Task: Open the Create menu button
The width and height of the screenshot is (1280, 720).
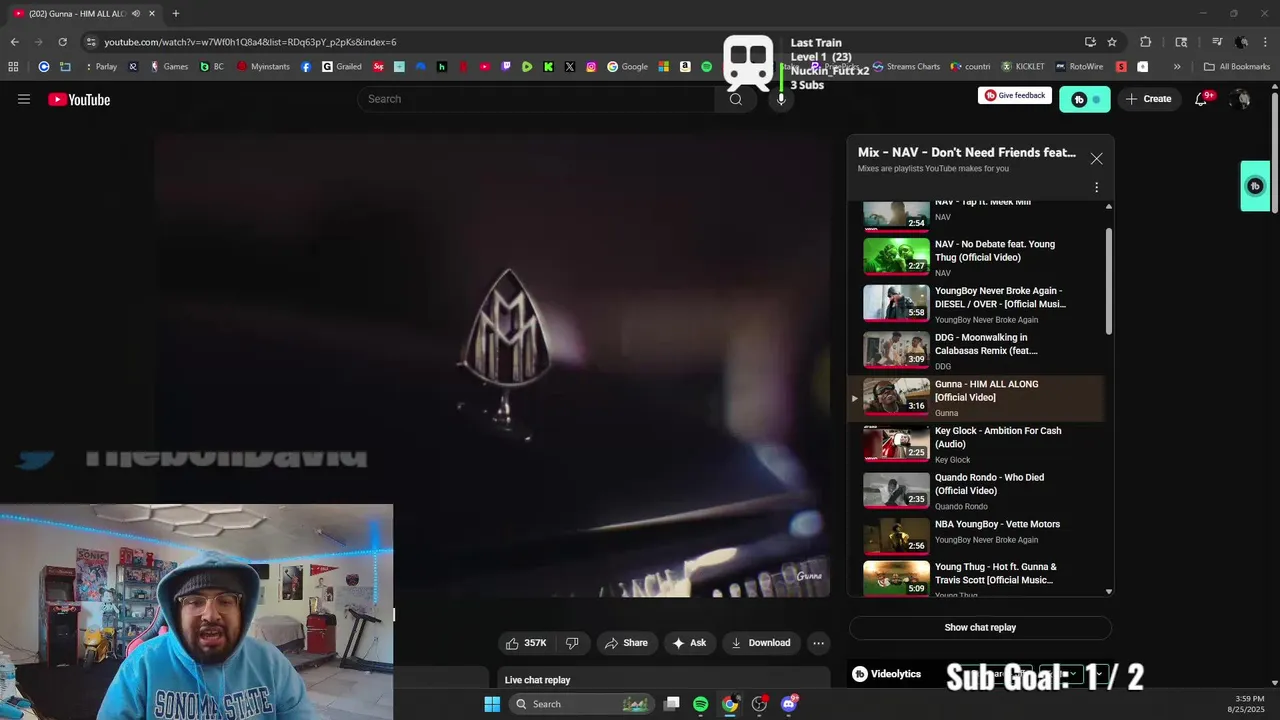Action: [x=1148, y=99]
